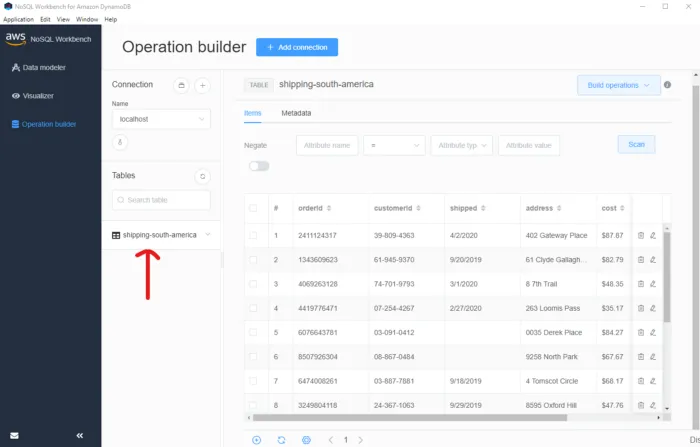Sort by shipped column arrows
The image size is (700, 447).
pyautogui.click(x=483, y=208)
